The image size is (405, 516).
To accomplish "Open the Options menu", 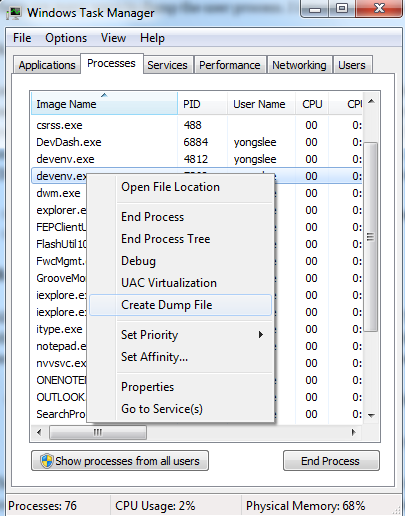I will (x=66, y=38).
